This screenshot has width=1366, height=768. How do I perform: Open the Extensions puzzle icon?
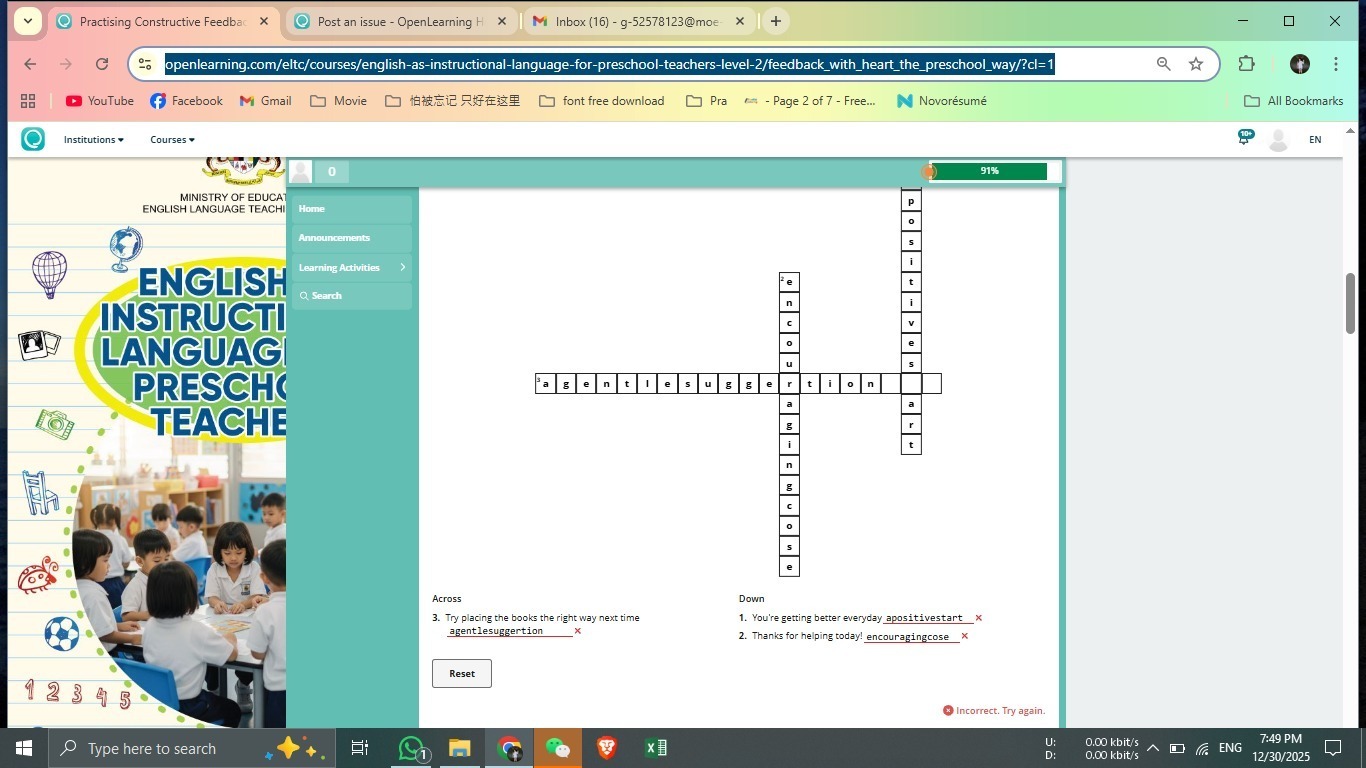pos(1246,64)
